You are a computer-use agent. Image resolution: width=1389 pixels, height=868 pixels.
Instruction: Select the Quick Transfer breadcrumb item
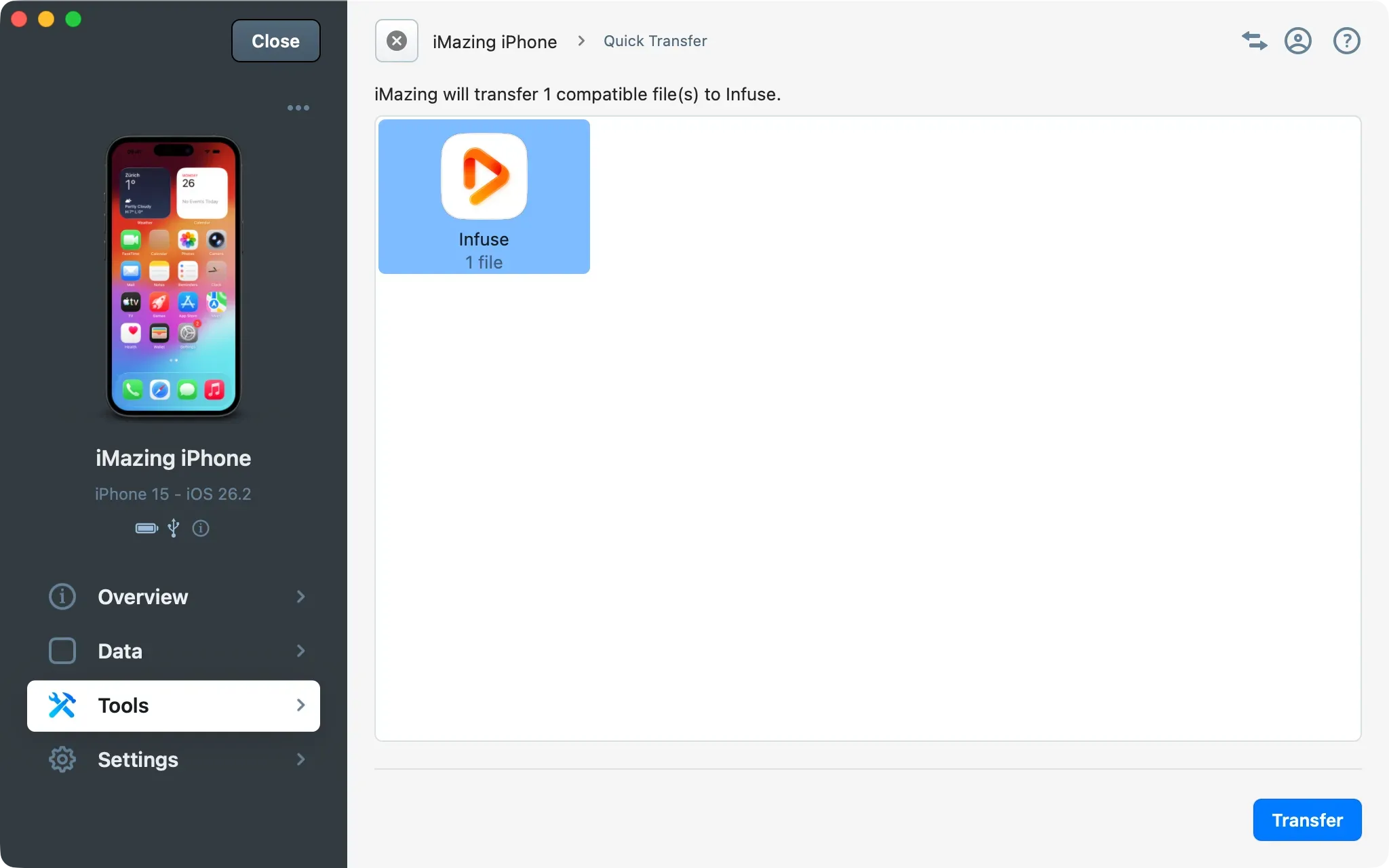(x=655, y=41)
